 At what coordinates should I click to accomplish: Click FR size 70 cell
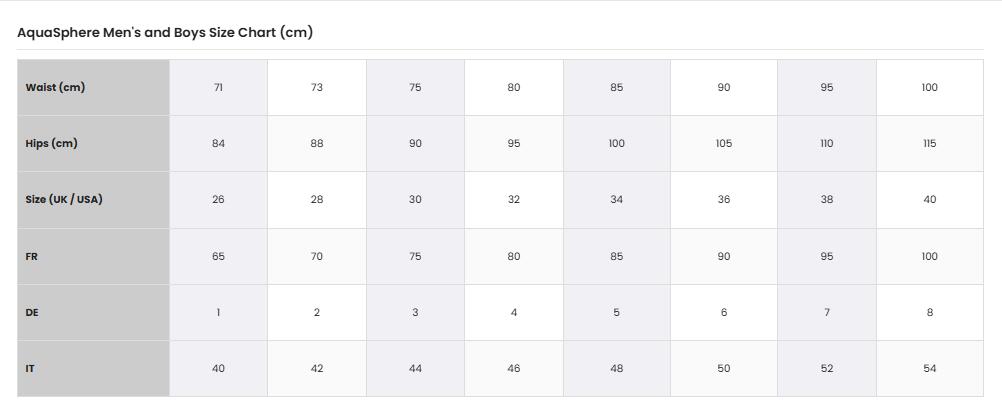click(317, 257)
